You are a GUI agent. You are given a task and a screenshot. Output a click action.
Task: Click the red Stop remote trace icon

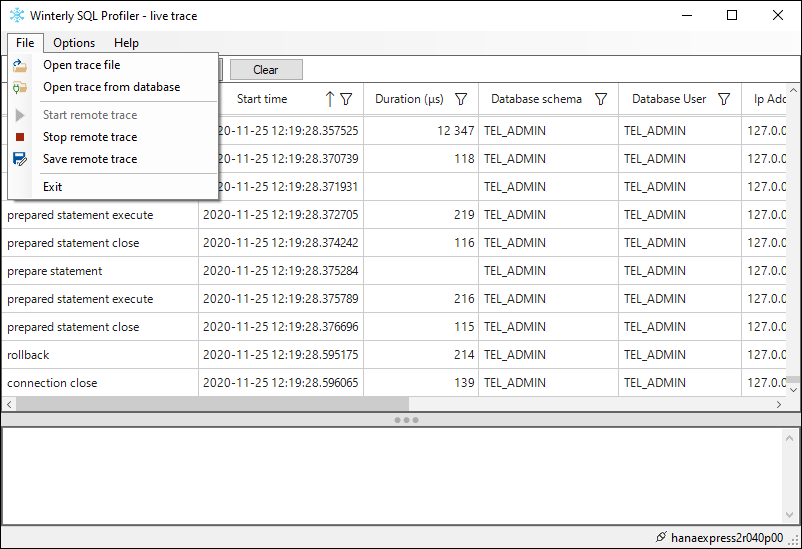tap(20, 137)
